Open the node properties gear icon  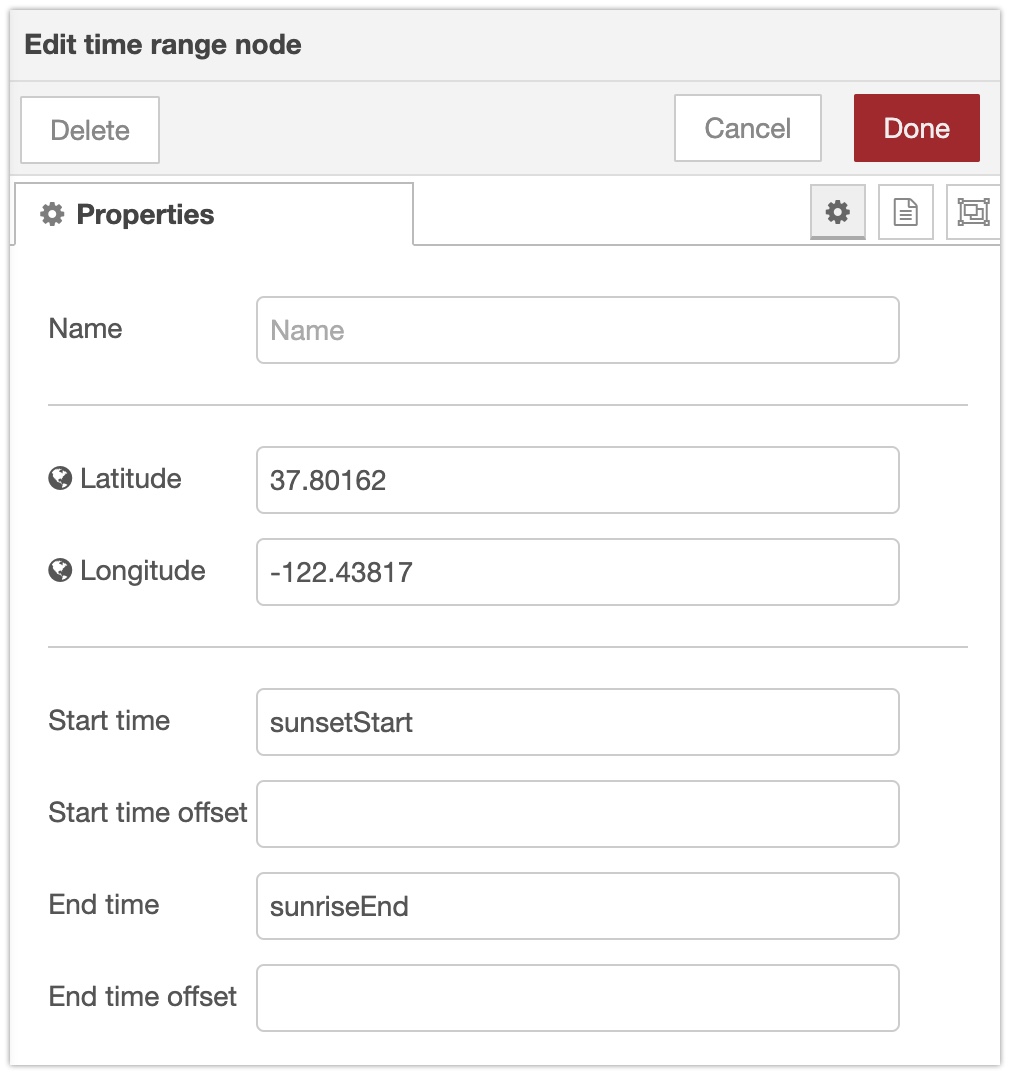[837, 212]
